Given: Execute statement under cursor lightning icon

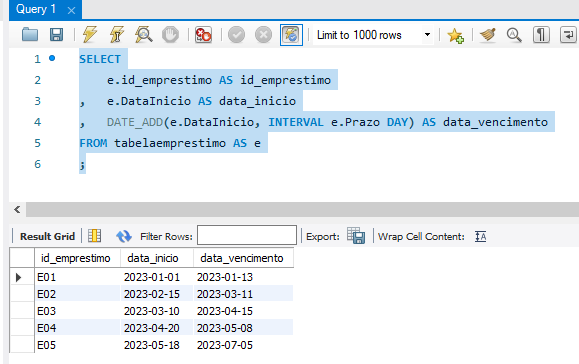Looking at the screenshot, I should tap(117, 35).
